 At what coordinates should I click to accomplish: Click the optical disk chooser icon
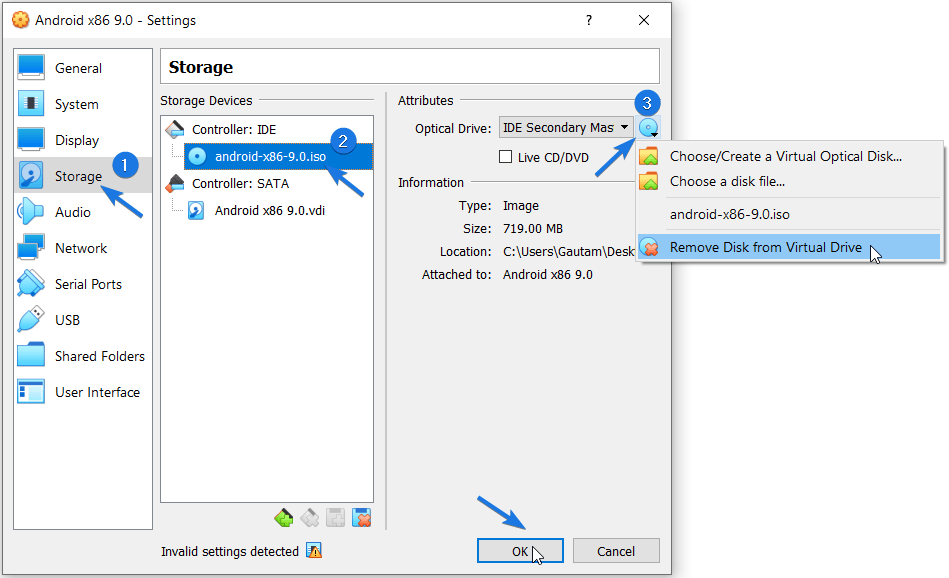(648, 128)
